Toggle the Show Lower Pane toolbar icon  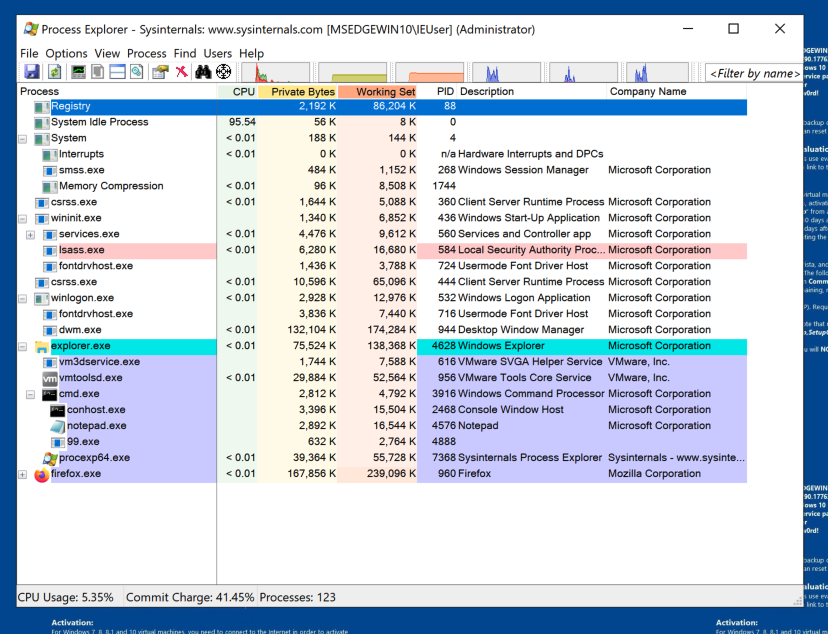(117, 72)
